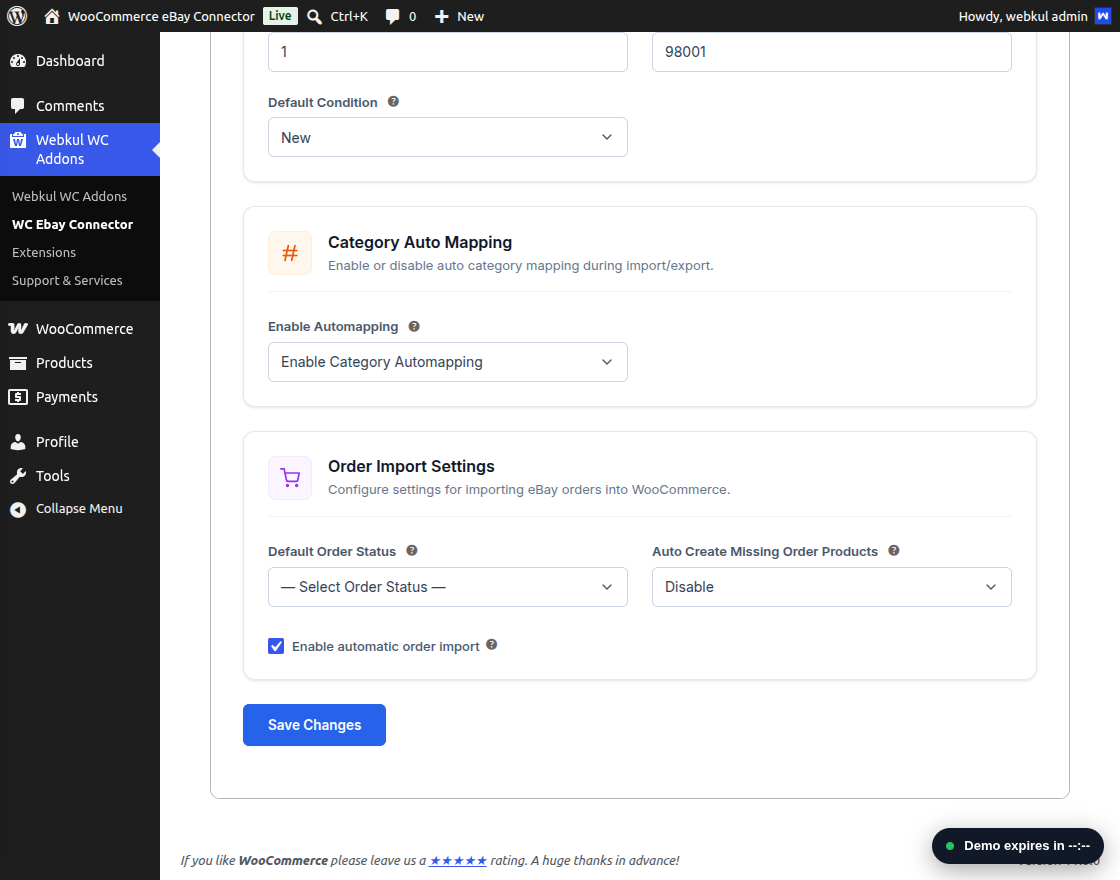Click the Enable Automapping help icon

coord(414,326)
